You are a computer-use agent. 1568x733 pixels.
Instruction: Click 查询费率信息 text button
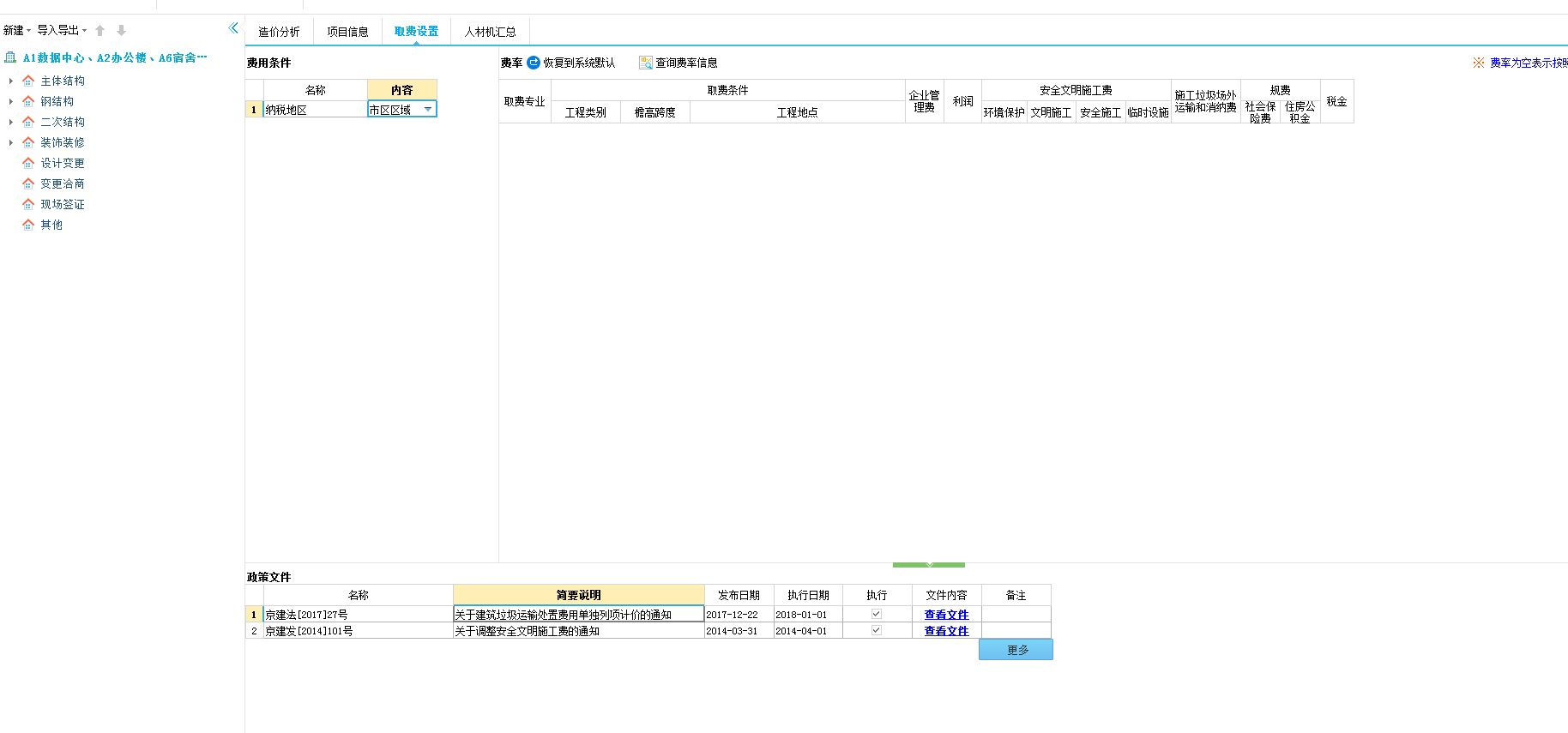coord(686,63)
